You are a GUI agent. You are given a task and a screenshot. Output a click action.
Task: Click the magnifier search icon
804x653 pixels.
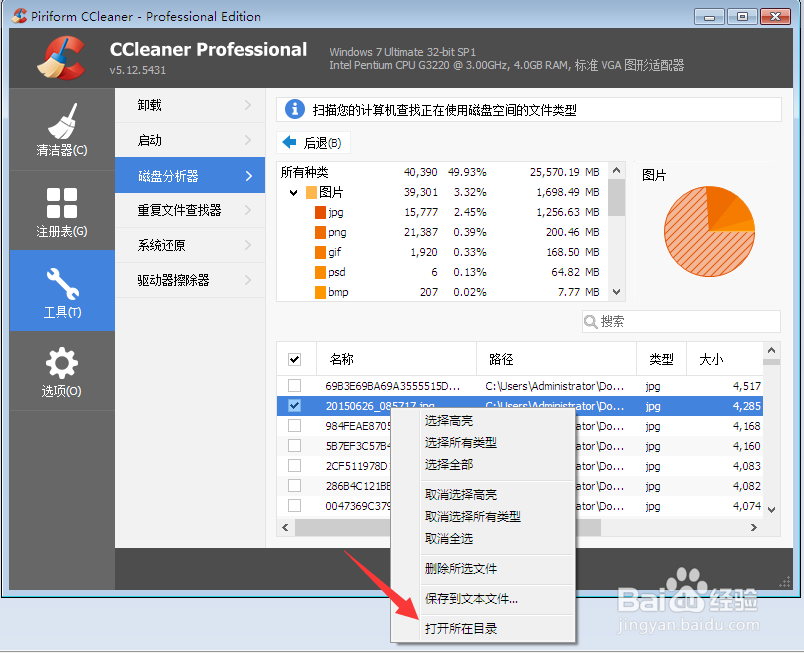tap(591, 322)
